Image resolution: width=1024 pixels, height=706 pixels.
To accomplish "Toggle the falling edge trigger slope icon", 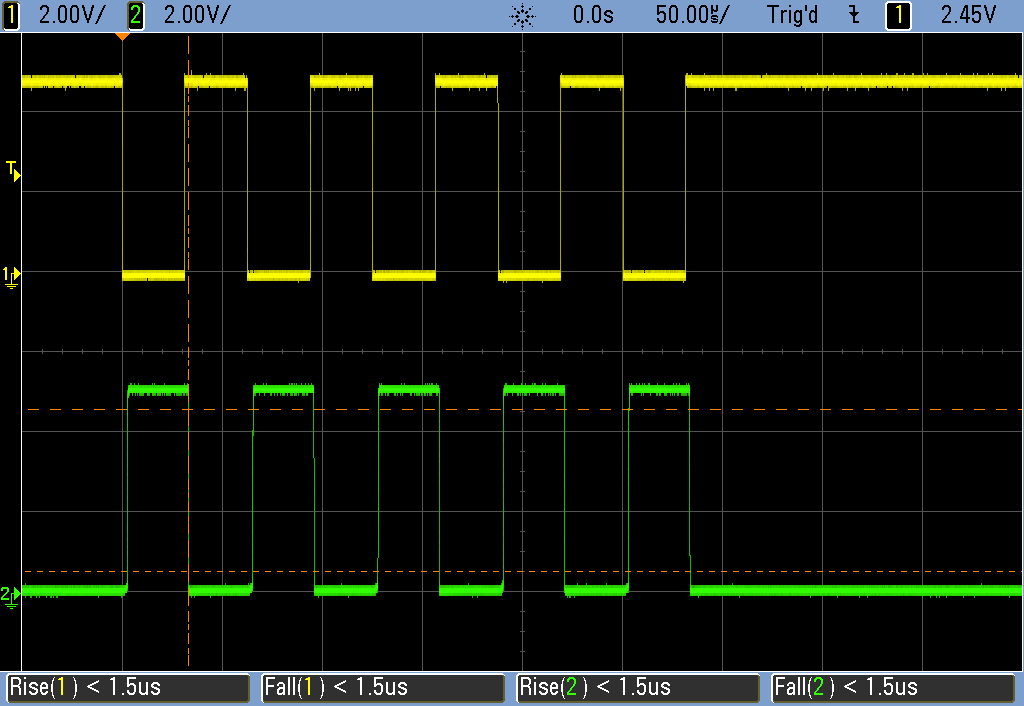I will click(x=853, y=15).
